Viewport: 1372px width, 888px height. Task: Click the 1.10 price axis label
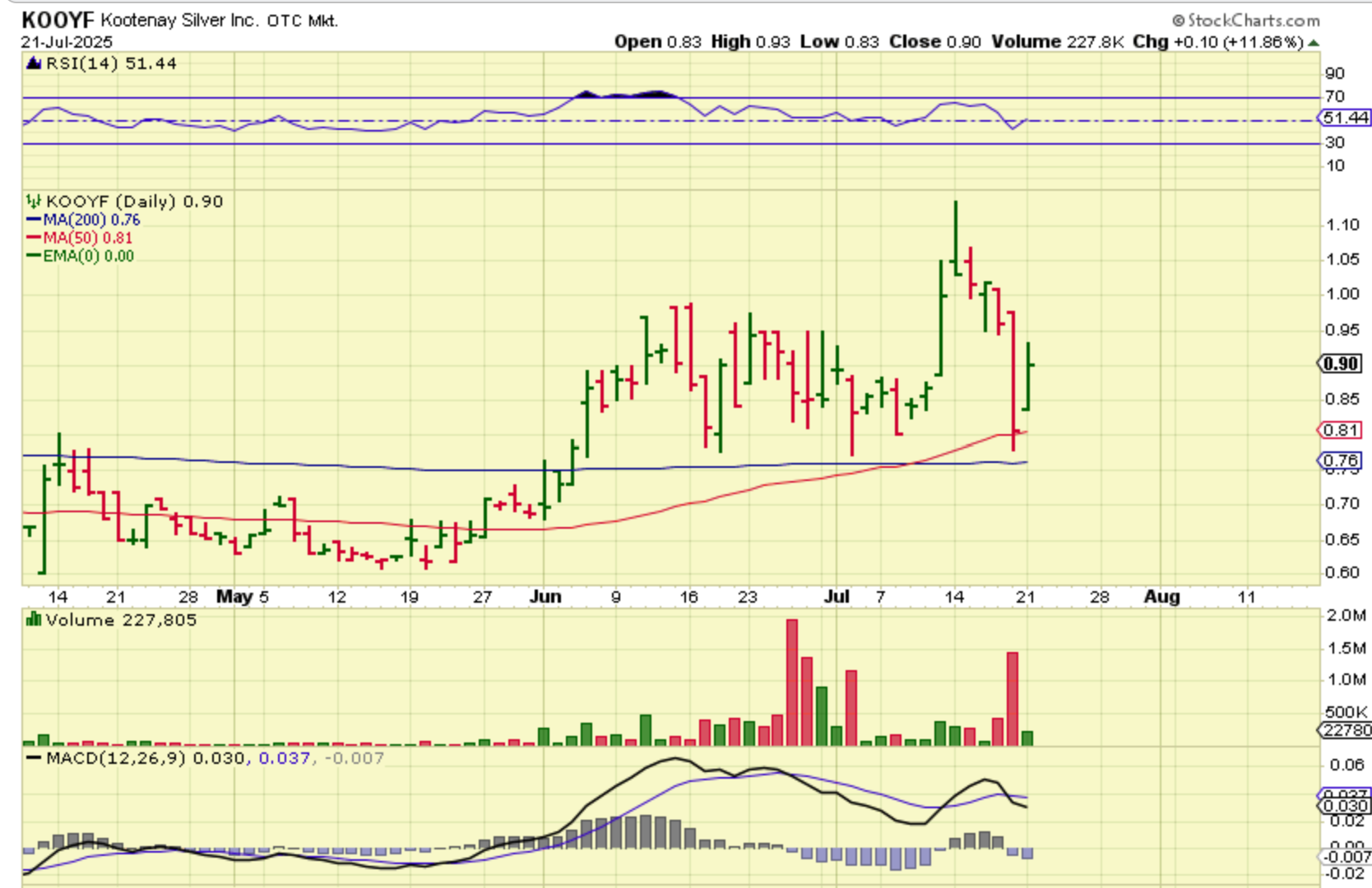(1342, 224)
